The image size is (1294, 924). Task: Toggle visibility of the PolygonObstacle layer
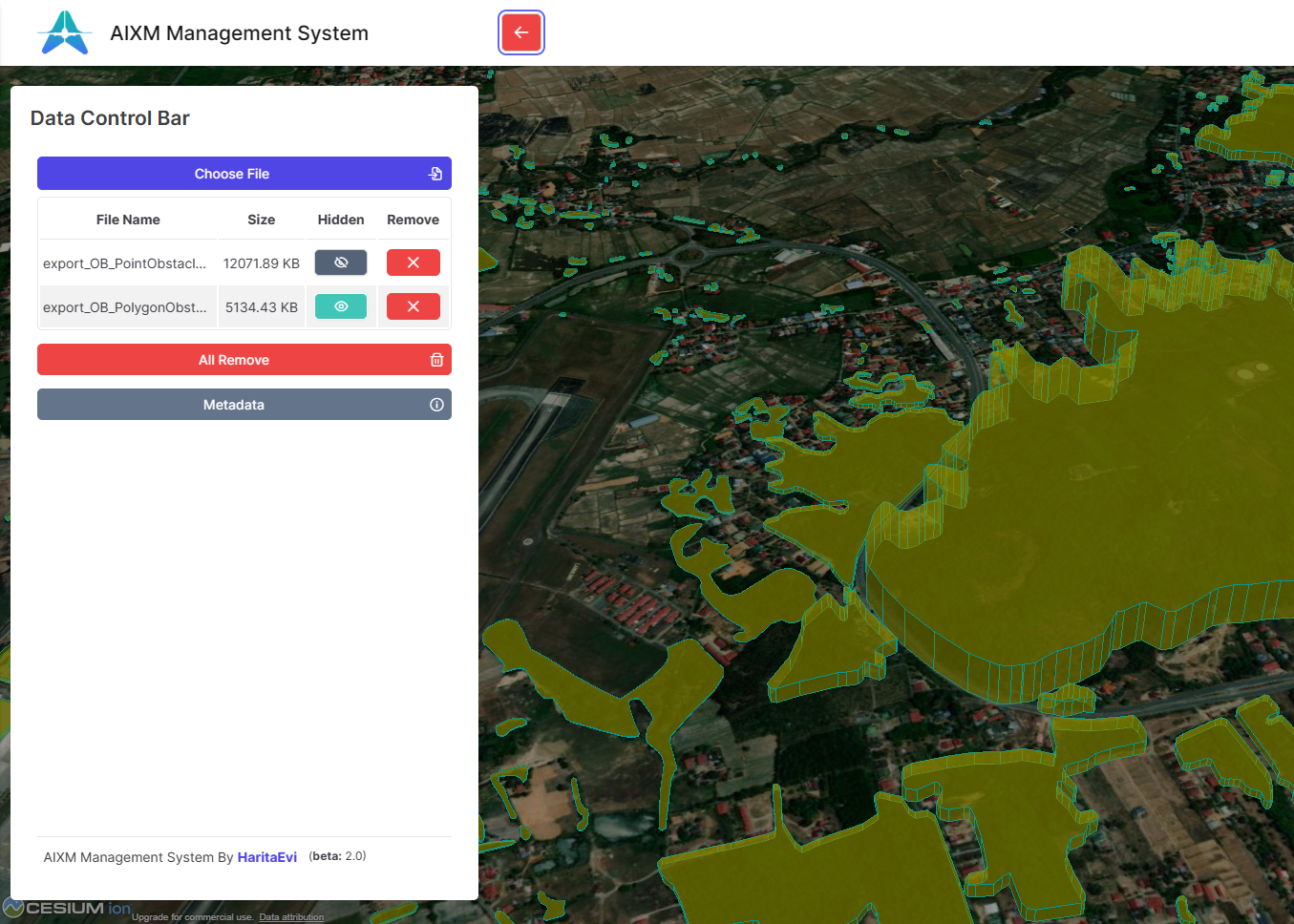click(x=341, y=306)
